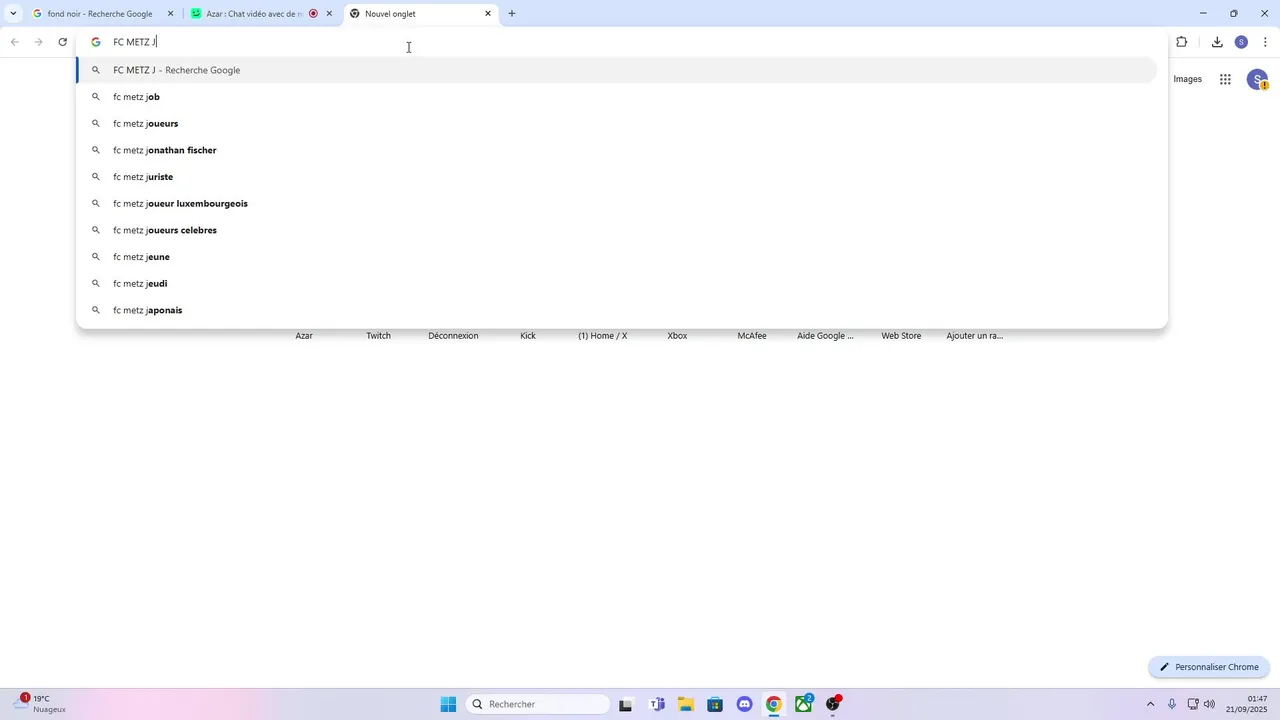
Task: Select suggestion 'fc metz jeudi'
Action: click(617, 284)
